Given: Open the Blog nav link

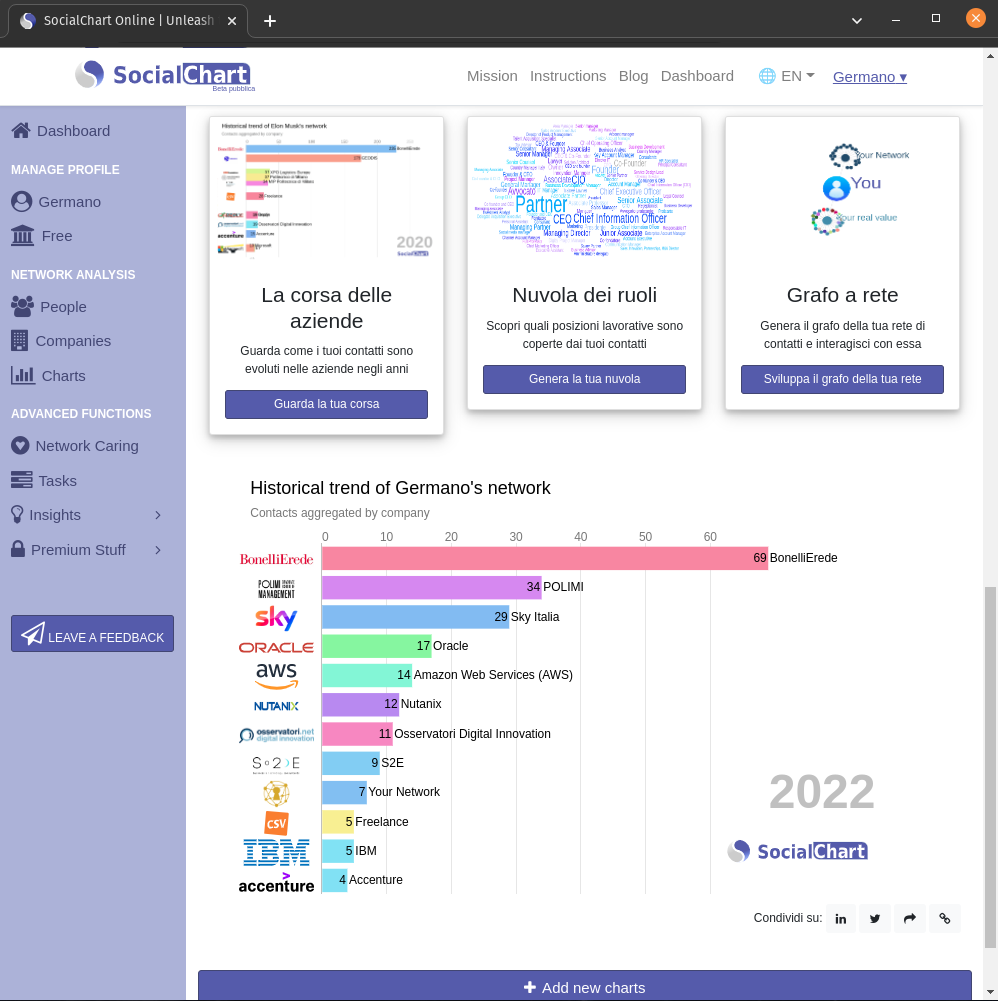Looking at the screenshot, I should pos(633,76).
